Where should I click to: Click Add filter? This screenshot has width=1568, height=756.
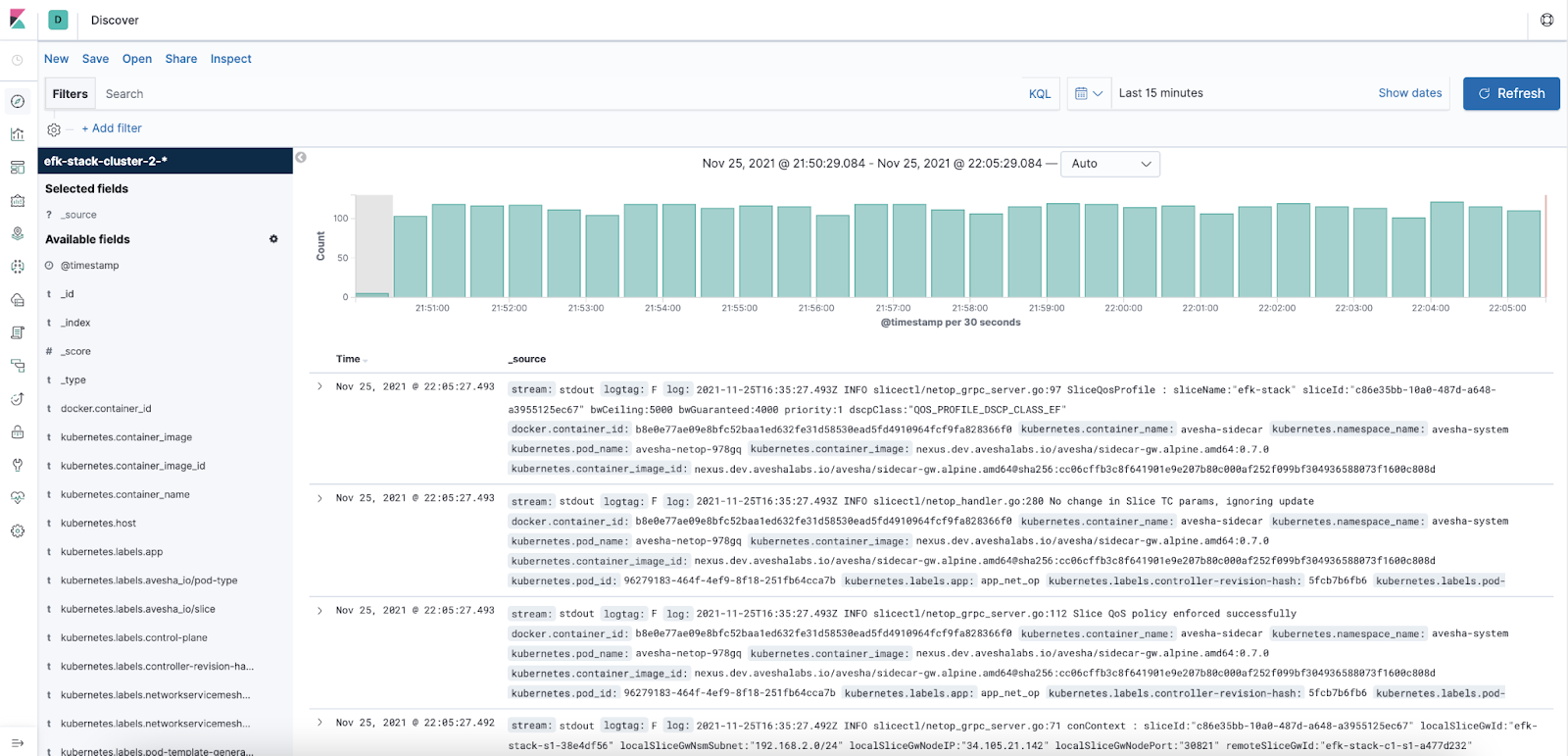tap(112, 128)
